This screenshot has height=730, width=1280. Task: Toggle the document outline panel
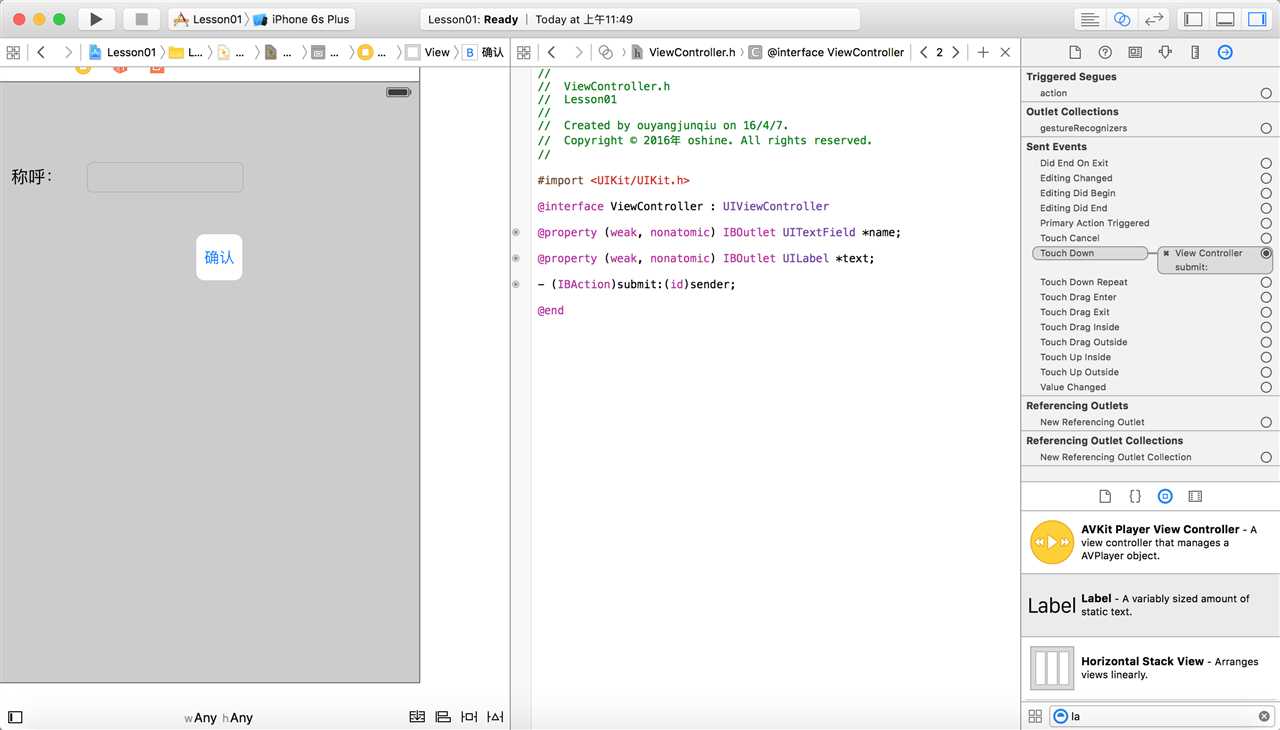pos(15,717)
